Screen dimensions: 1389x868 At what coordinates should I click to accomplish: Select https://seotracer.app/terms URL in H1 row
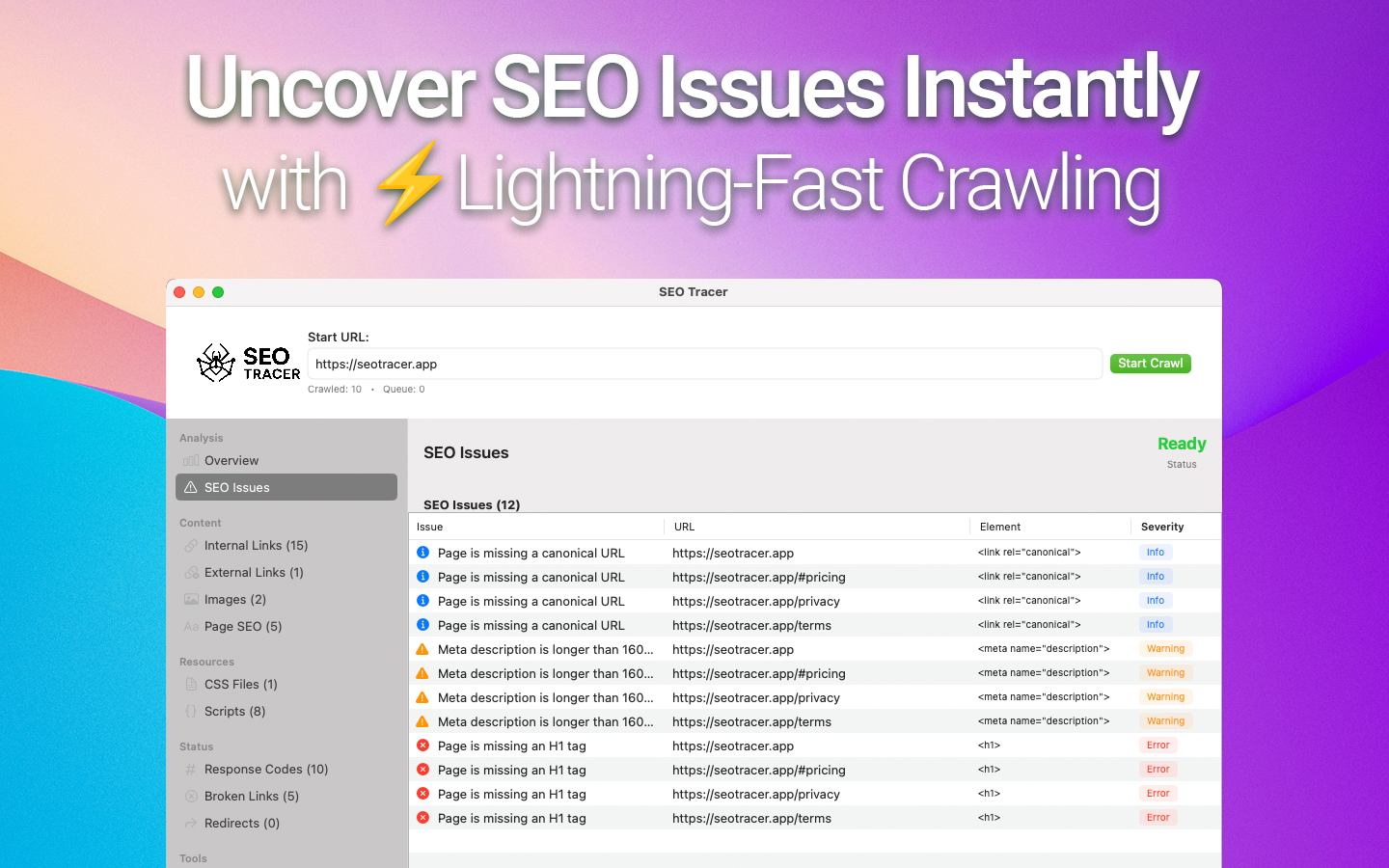[751, 818]
